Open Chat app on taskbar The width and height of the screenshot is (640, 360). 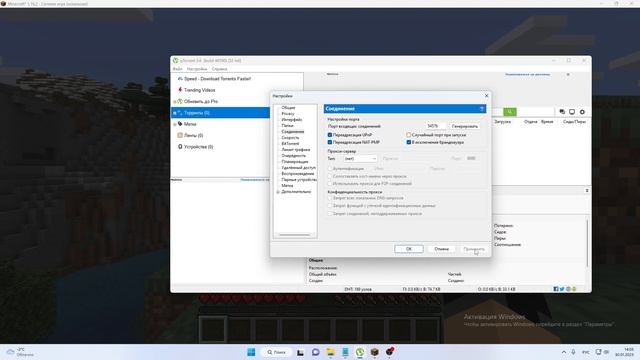pos(316,352)
